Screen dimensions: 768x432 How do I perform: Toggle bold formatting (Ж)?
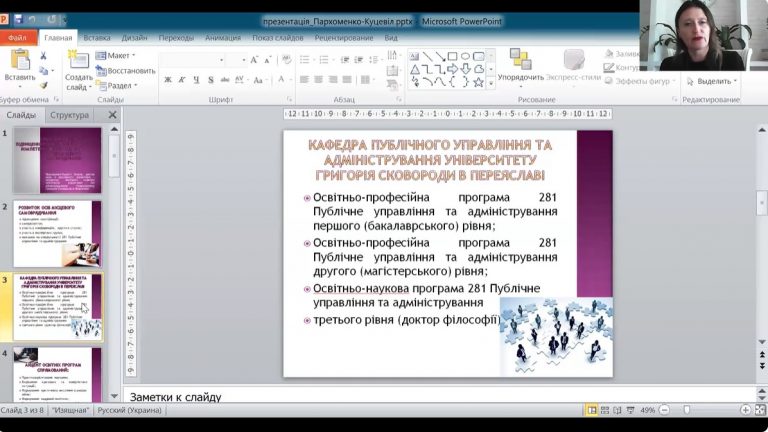click(x=168, y=79)
